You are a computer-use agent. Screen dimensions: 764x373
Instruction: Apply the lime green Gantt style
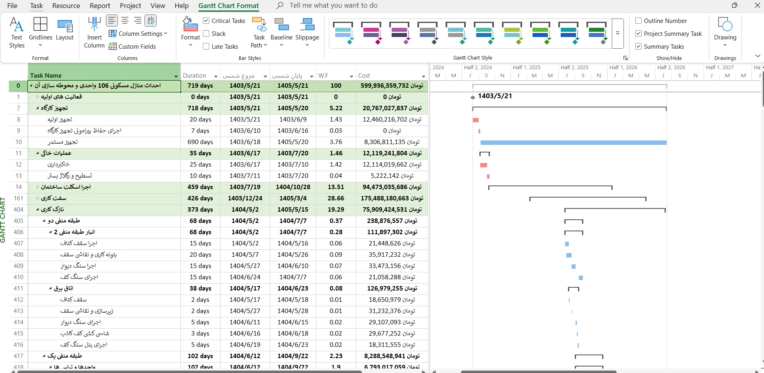(x=512, y=33)
